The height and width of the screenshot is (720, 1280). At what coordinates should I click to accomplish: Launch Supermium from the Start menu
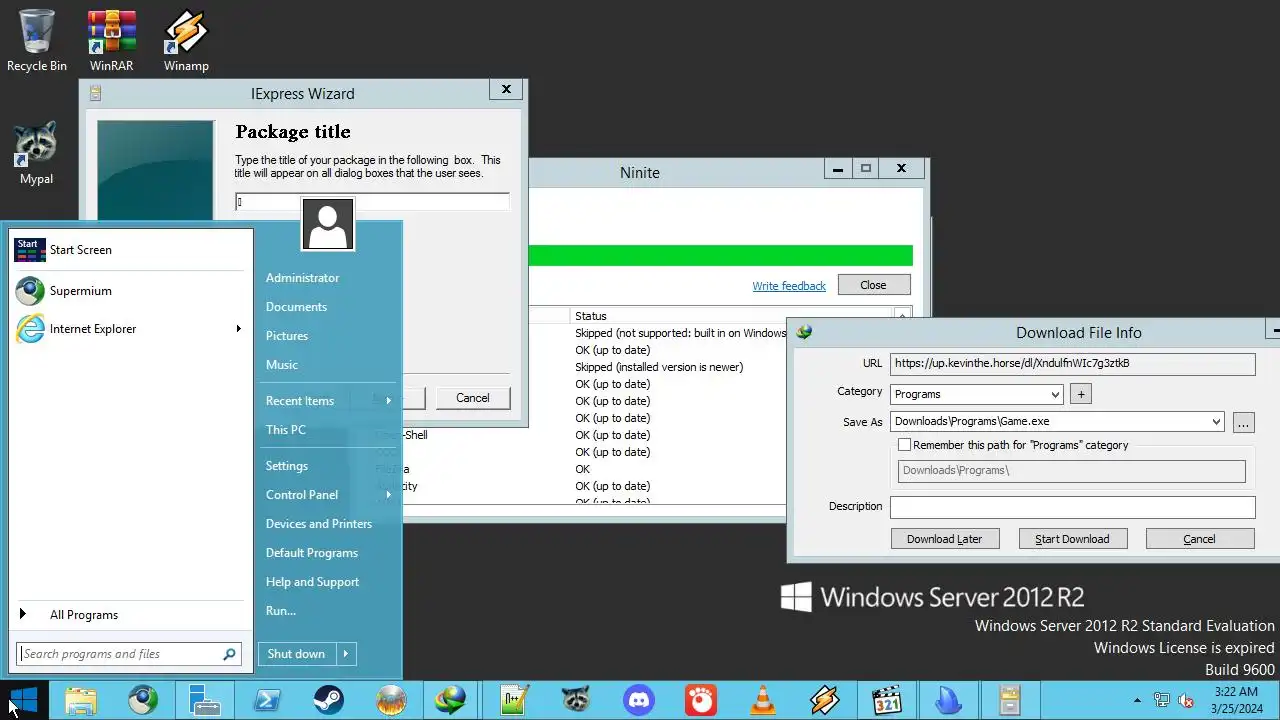coord(130,291)
